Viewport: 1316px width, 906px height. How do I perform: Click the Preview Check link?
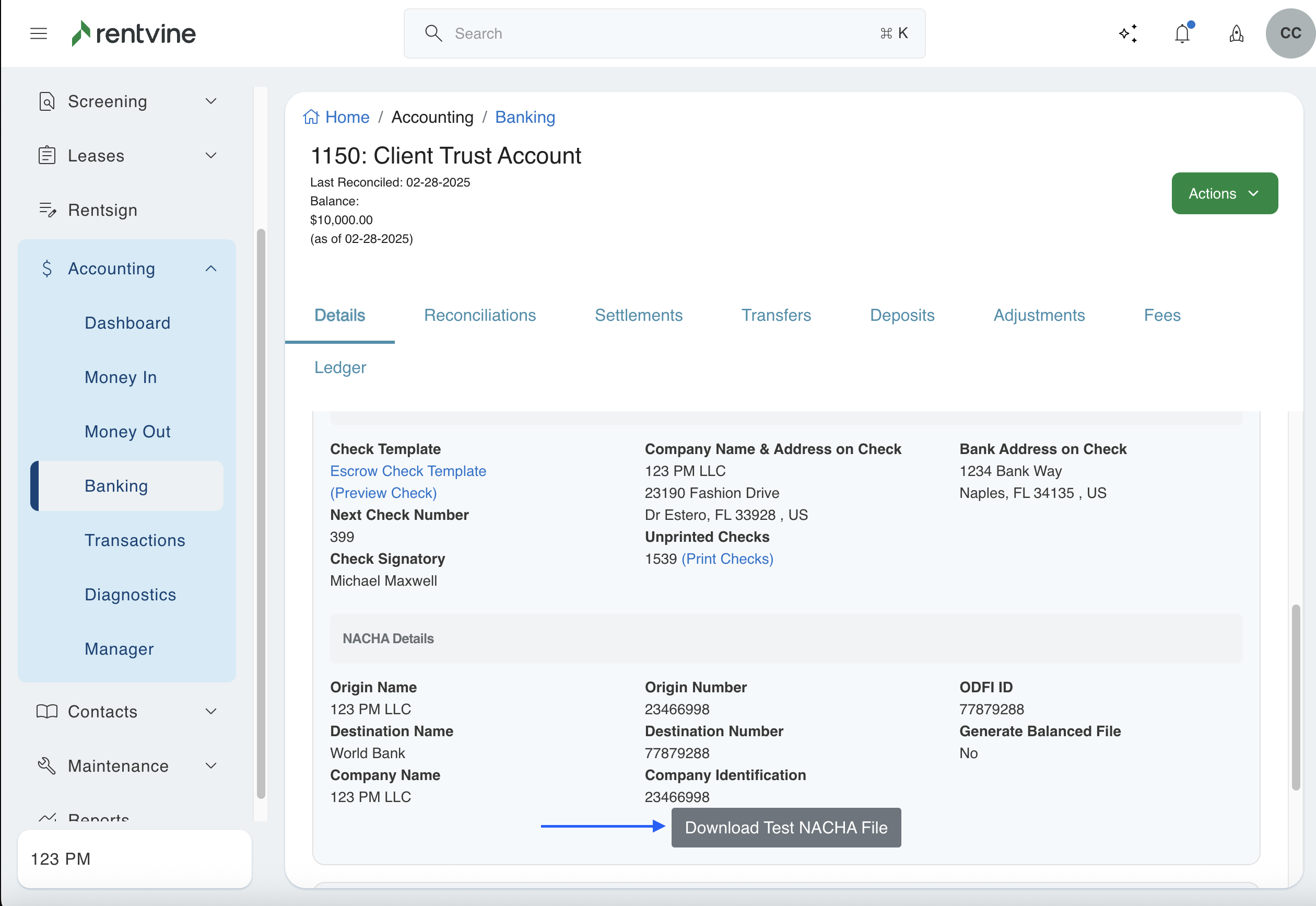(x=383, y=493)
